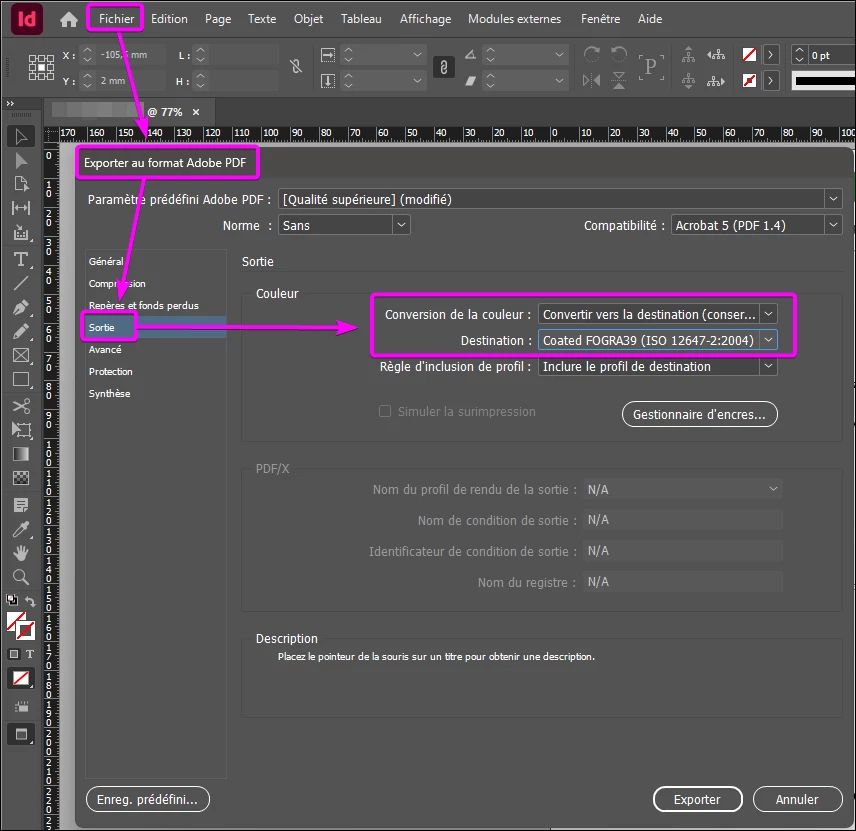Open the Fichier menu
856x831 pixels.
[x=116, y=19]
